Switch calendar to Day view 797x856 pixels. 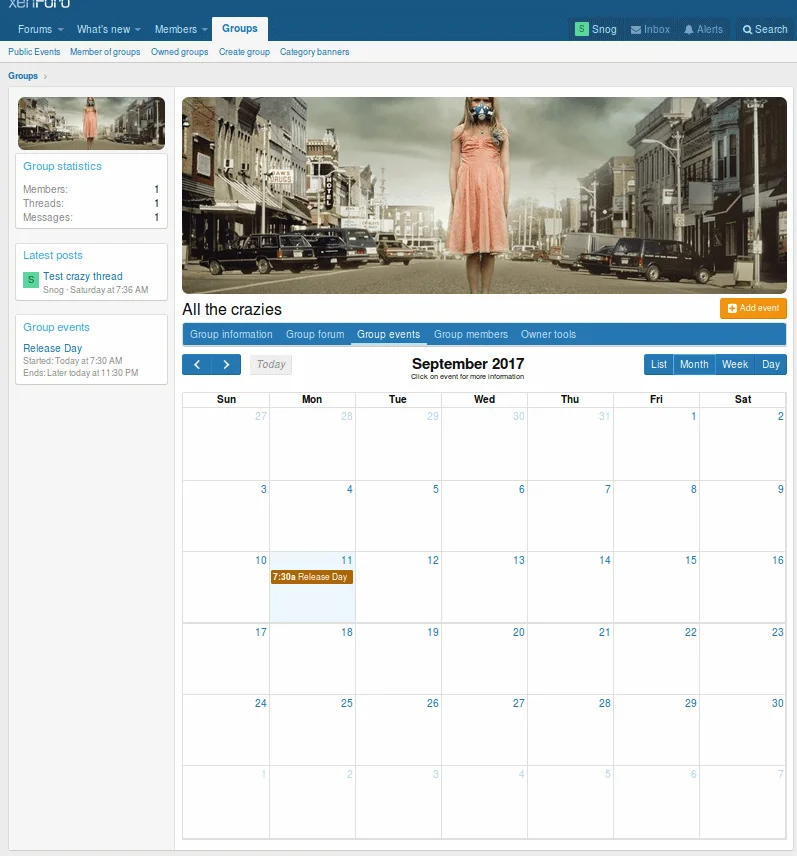tap(771, 365)
